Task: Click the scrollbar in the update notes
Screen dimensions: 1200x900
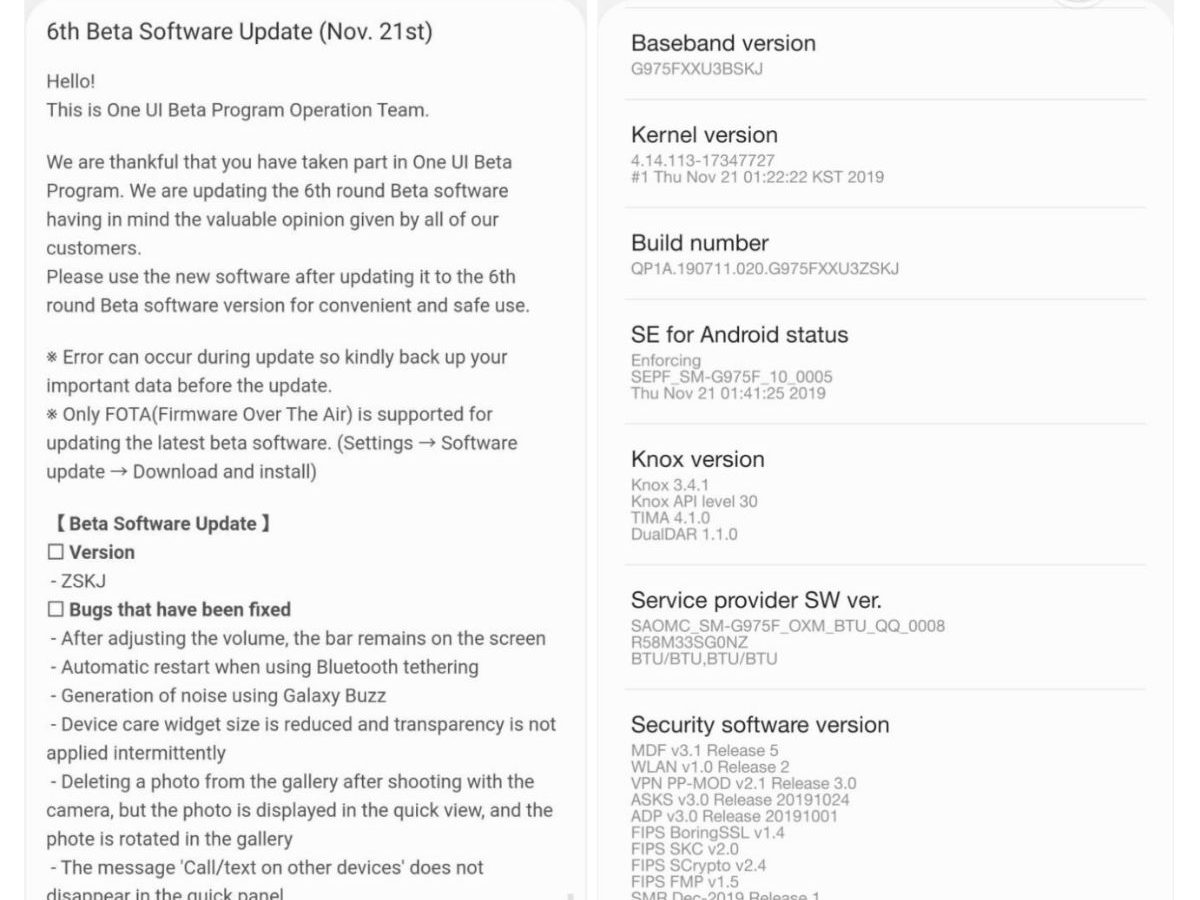Action: [570, 896]
